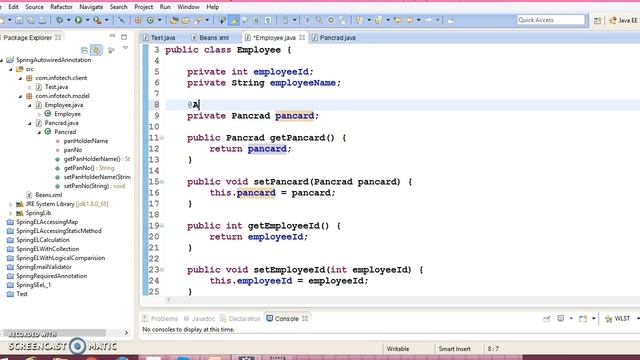Click the Open Type toolbar icon
Viewport: 640px width, 360px height.
tap(174, 20)
